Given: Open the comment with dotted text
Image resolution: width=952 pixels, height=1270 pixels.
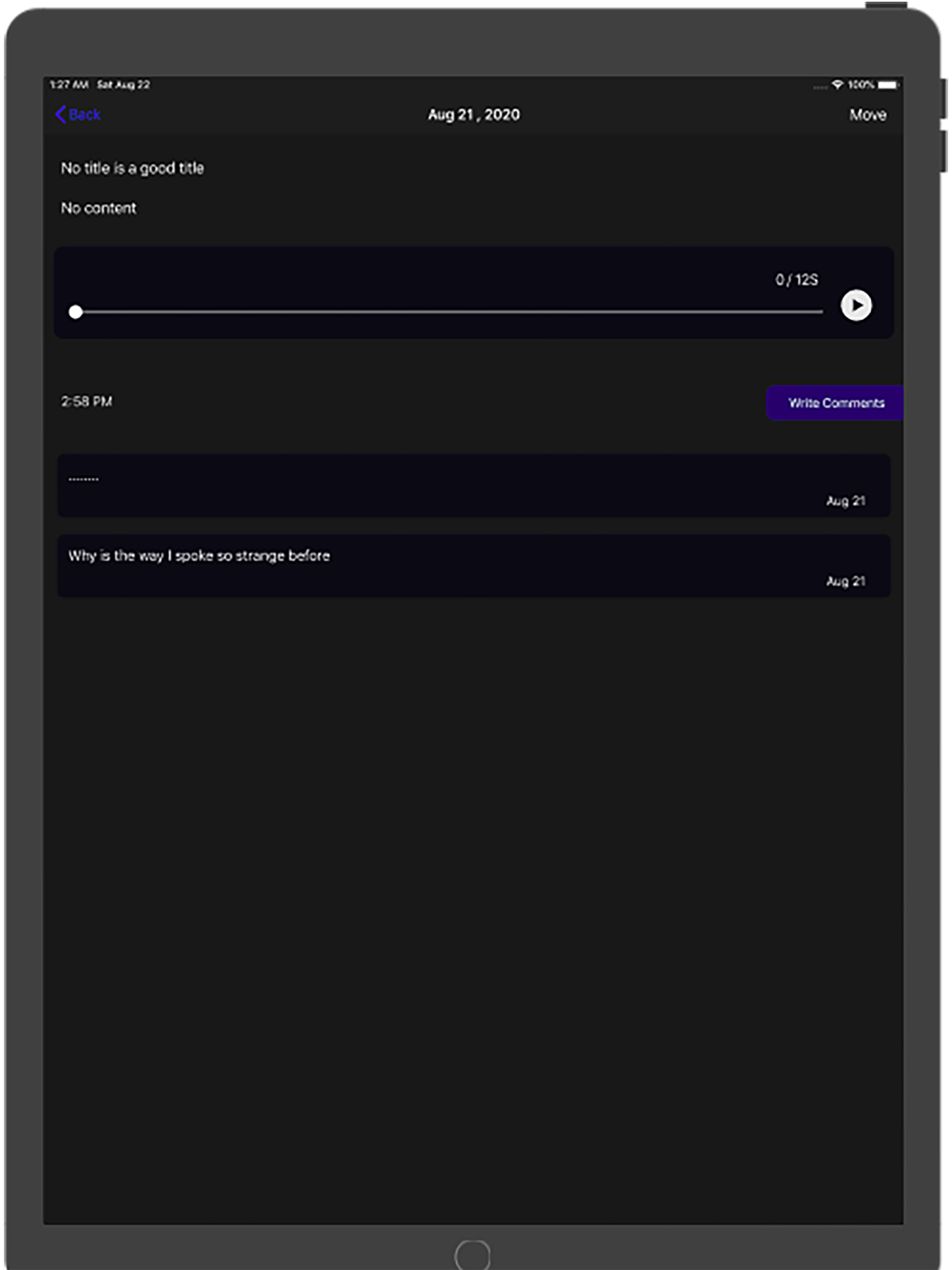Looking at the screenshot, I should click(x=474, y=486).
